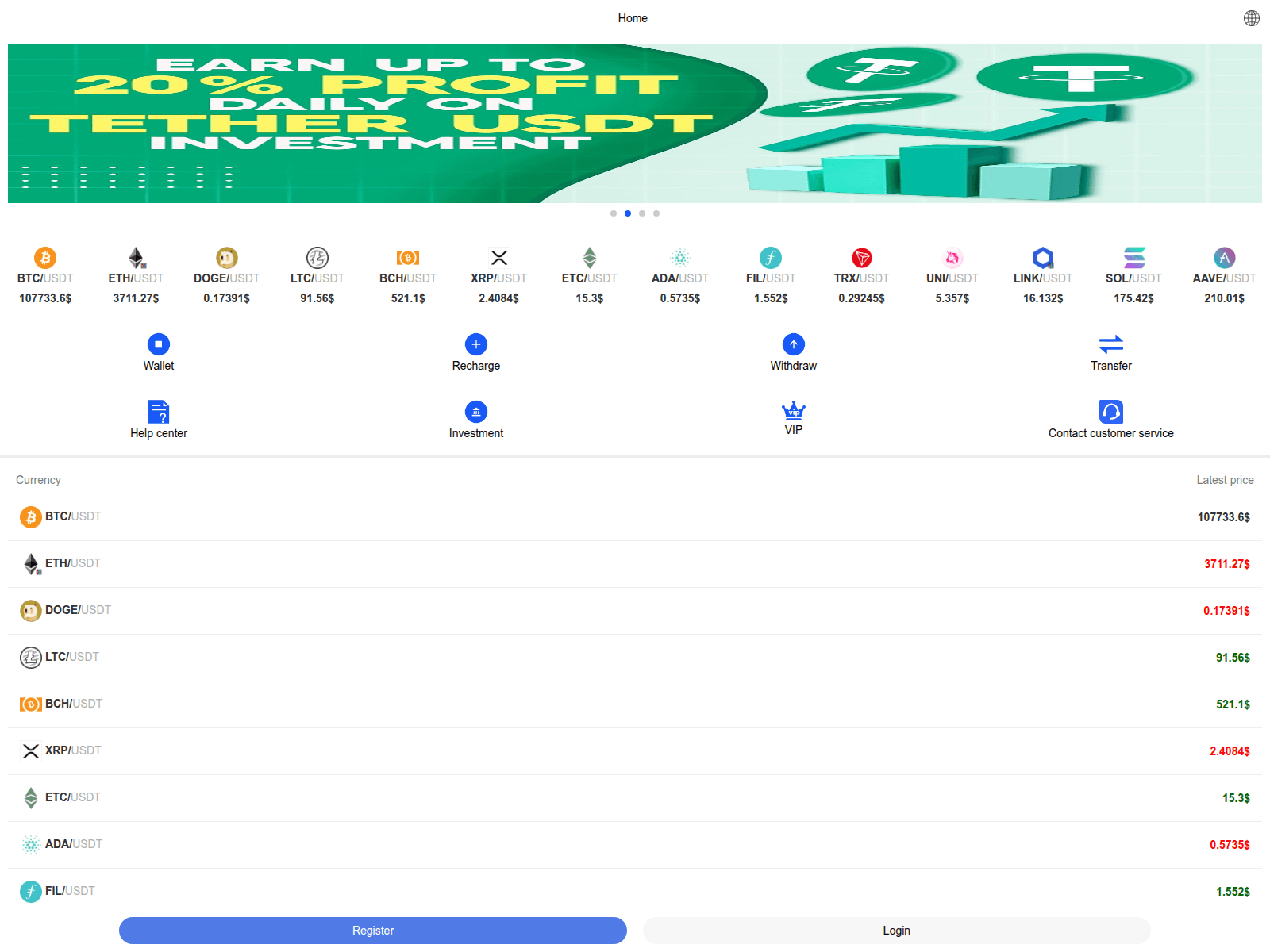Click the Transfer icon

pyautogui.click(x=1110, y=345)
